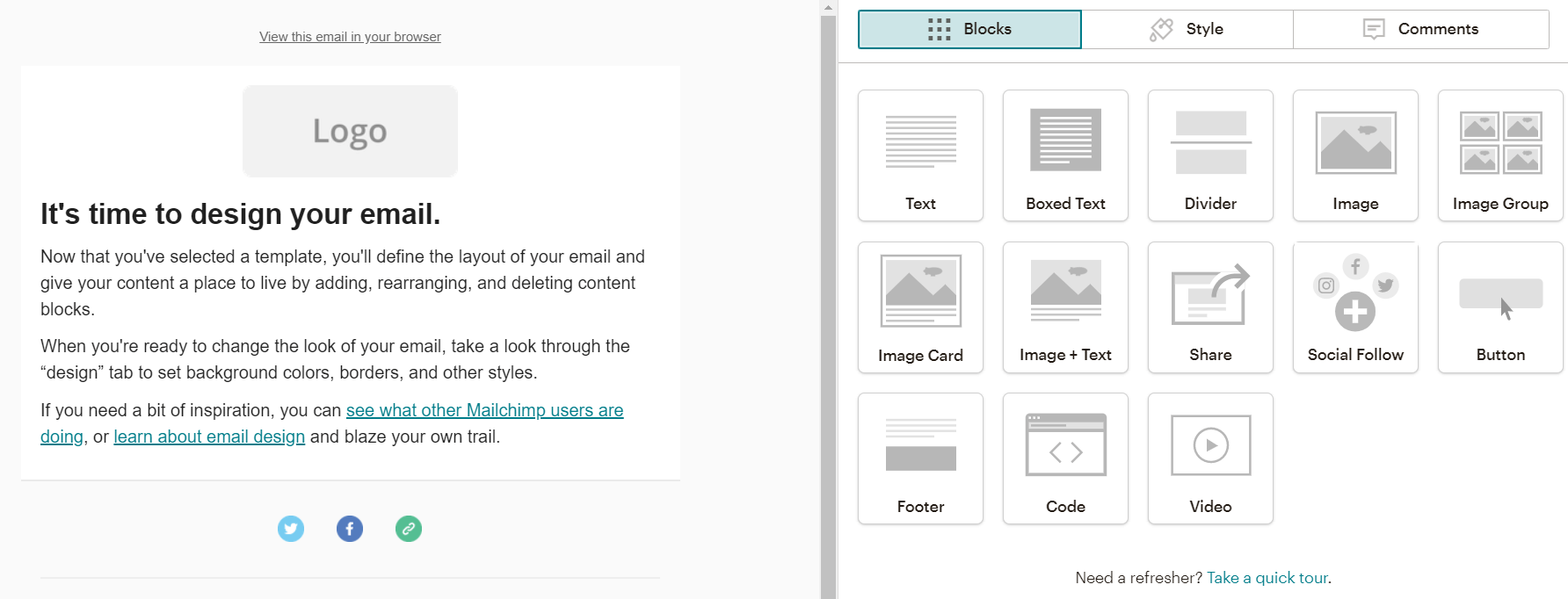This screenshot has width=1568, height=599.
Task: Pick the Image Group block
Action: click(x=1500, y=155)
